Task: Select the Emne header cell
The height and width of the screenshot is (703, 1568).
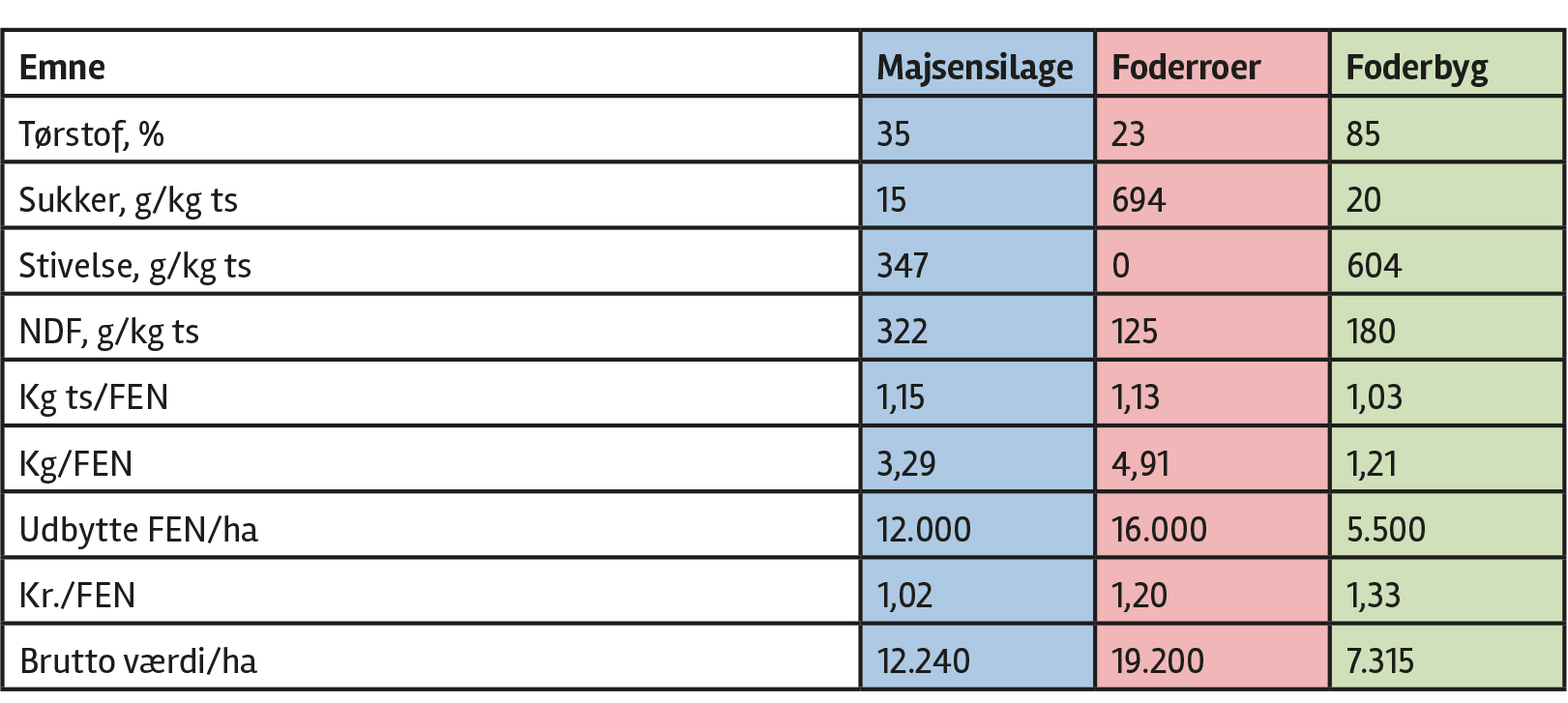Action: pos(62,68)
